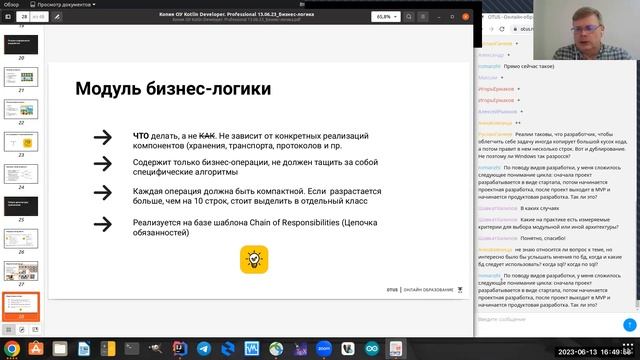The height and width of the screenshot is (360, 640).
Task: Click bullet text 'Реализуется на базе шаблона Chain of Responsibilities'
Action: tap(236, 222)
